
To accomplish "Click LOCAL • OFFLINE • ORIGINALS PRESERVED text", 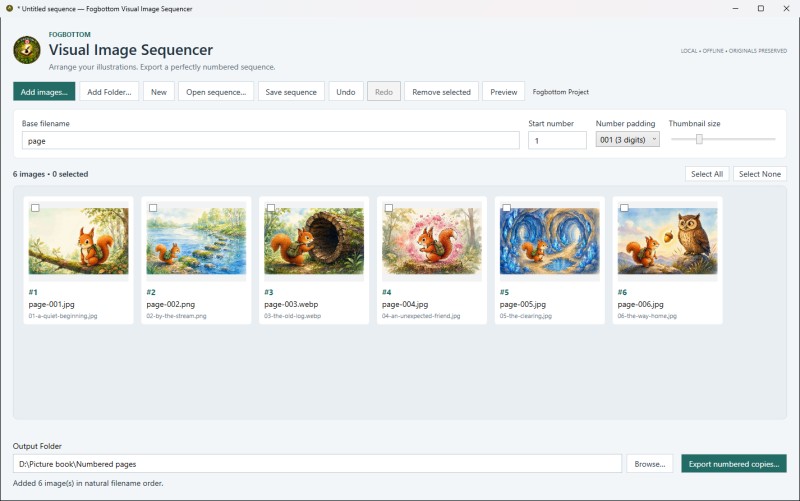I will point(734,51).
